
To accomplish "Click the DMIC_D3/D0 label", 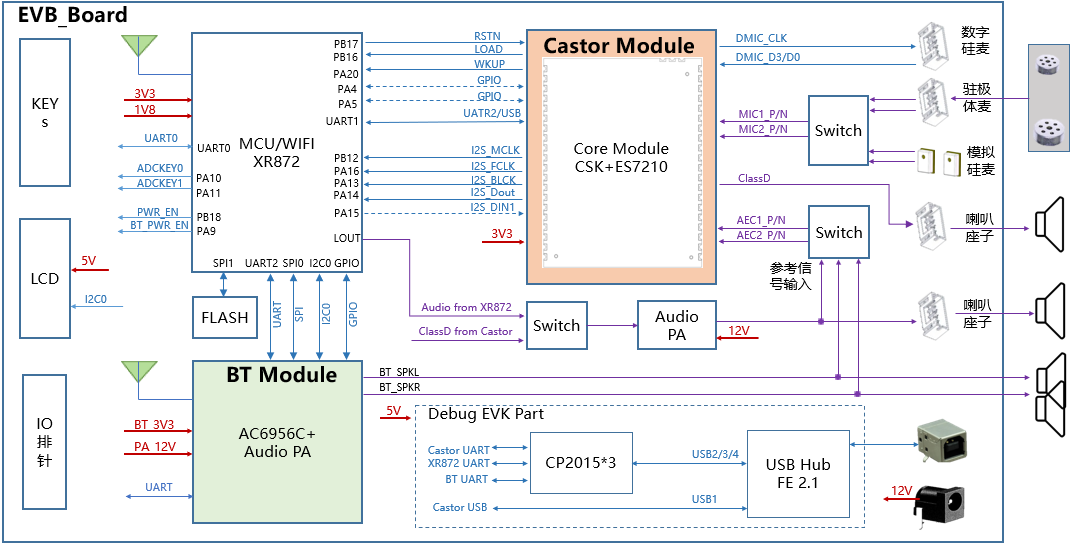I will tap(768, 58).
